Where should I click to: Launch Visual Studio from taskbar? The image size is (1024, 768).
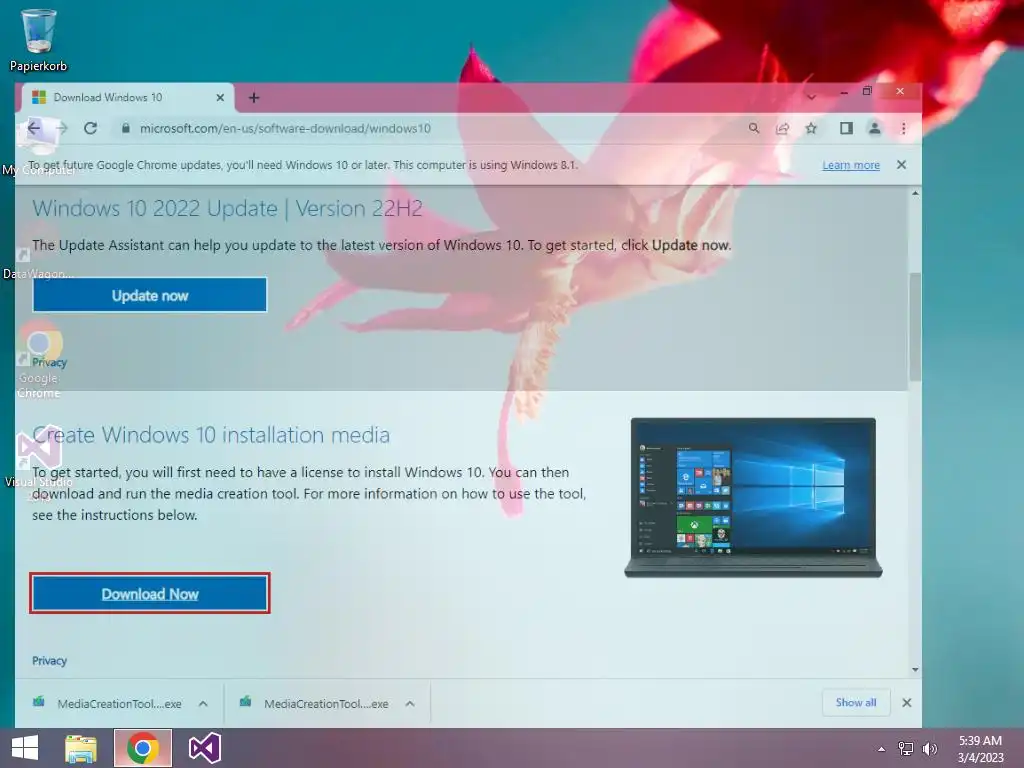[204, 748]
